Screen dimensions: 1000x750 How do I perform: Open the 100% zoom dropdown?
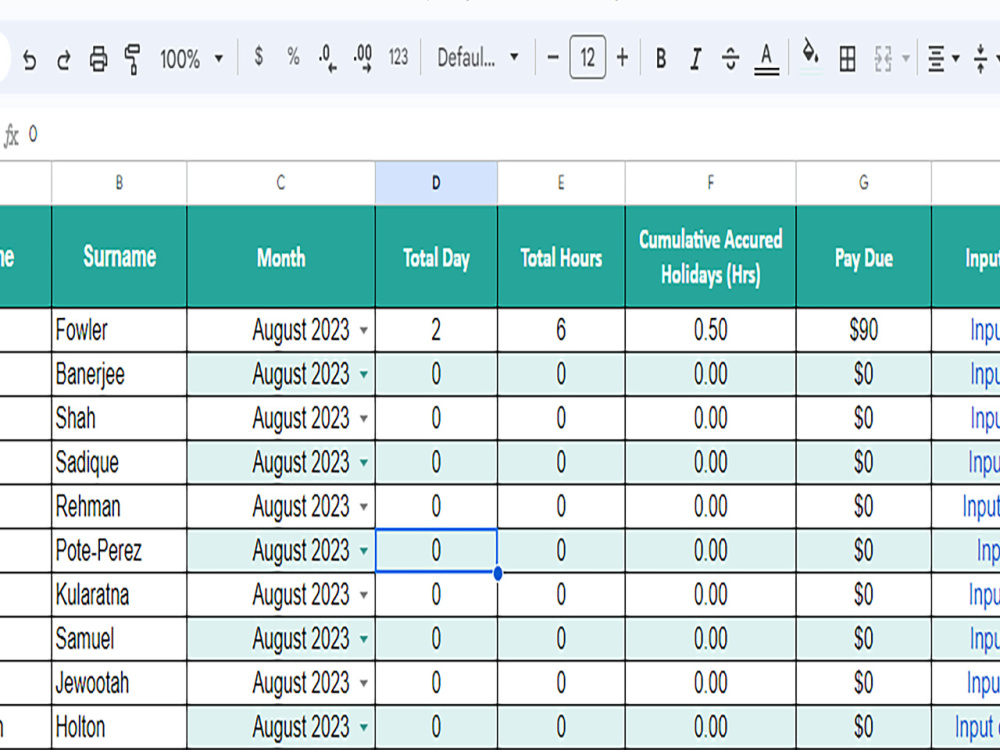pyautogui.click(x=191, y=59)
